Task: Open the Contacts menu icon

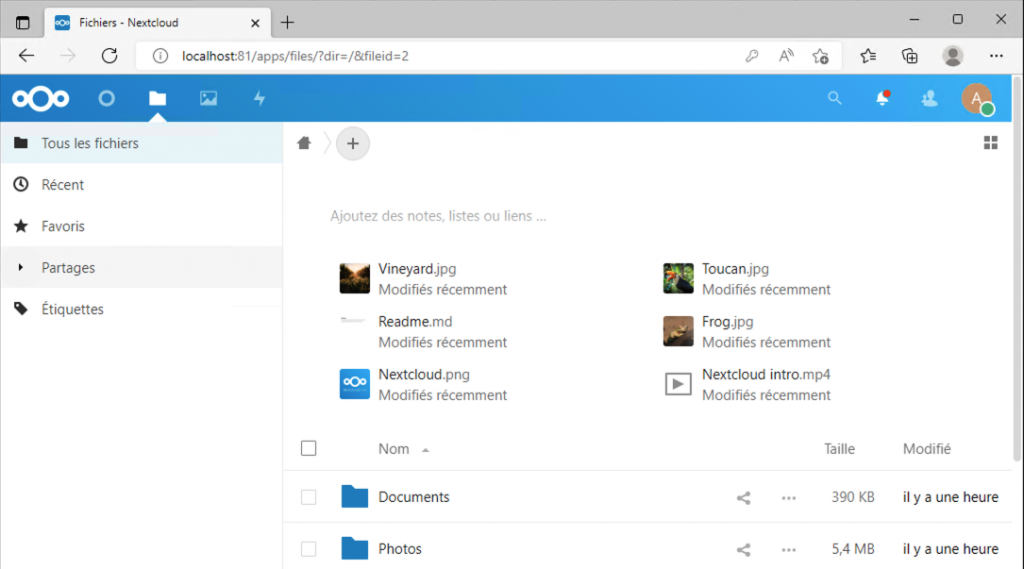Action: (x=929, y=98)
